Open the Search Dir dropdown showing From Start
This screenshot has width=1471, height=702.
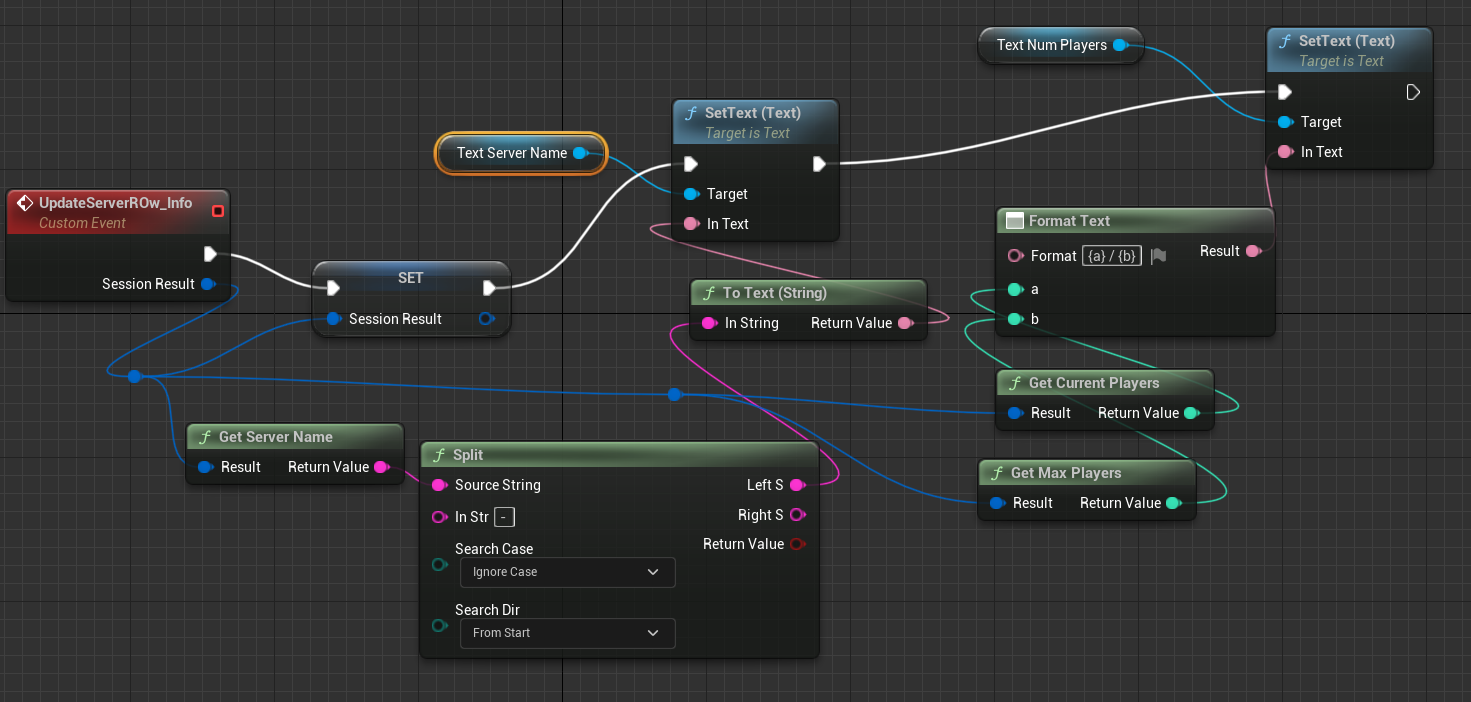[x=567, y=633]
